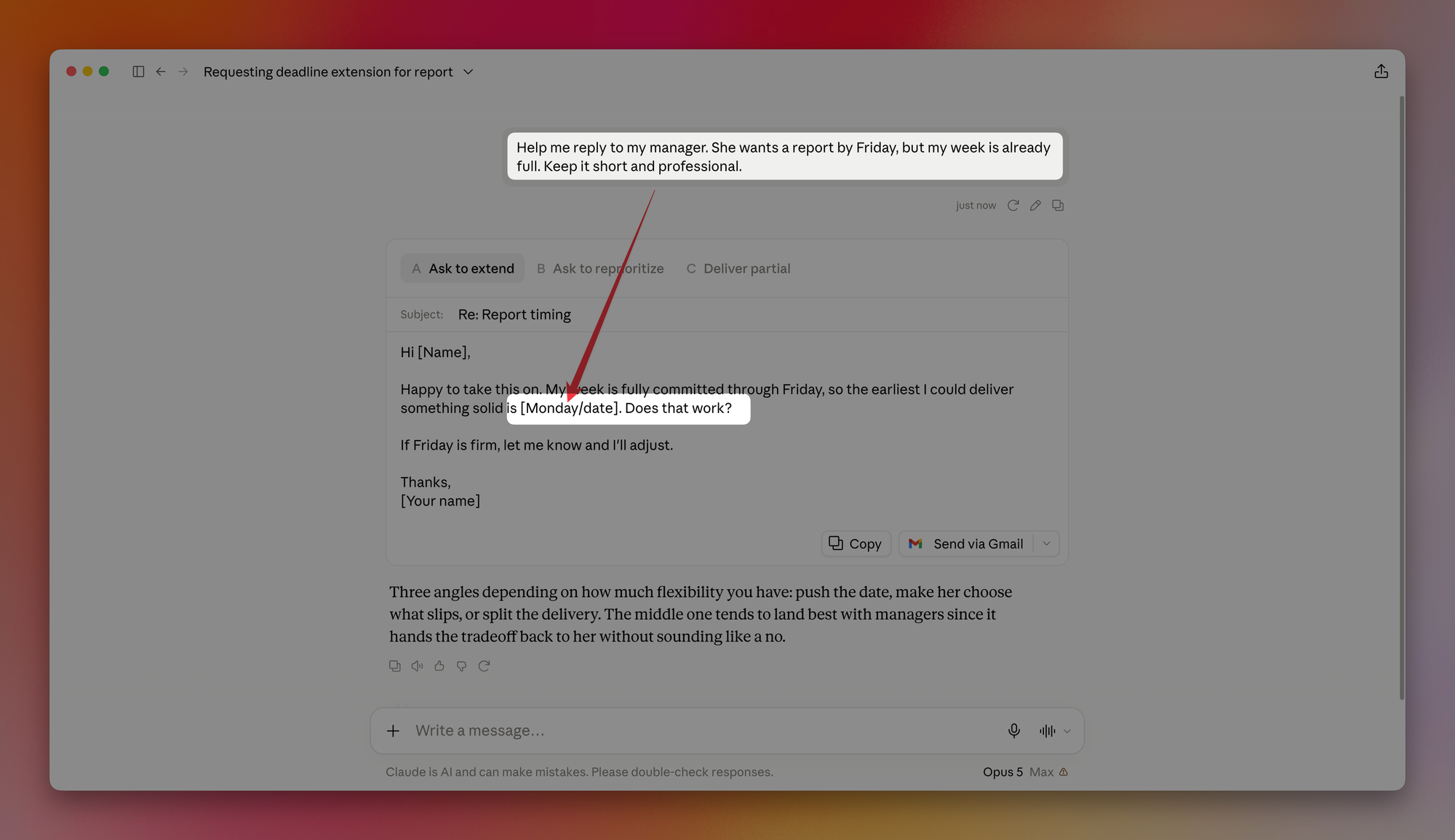Click the share icon at top right
The height and width of the screenshot is (840, 1455).
tap(1381, 71)
